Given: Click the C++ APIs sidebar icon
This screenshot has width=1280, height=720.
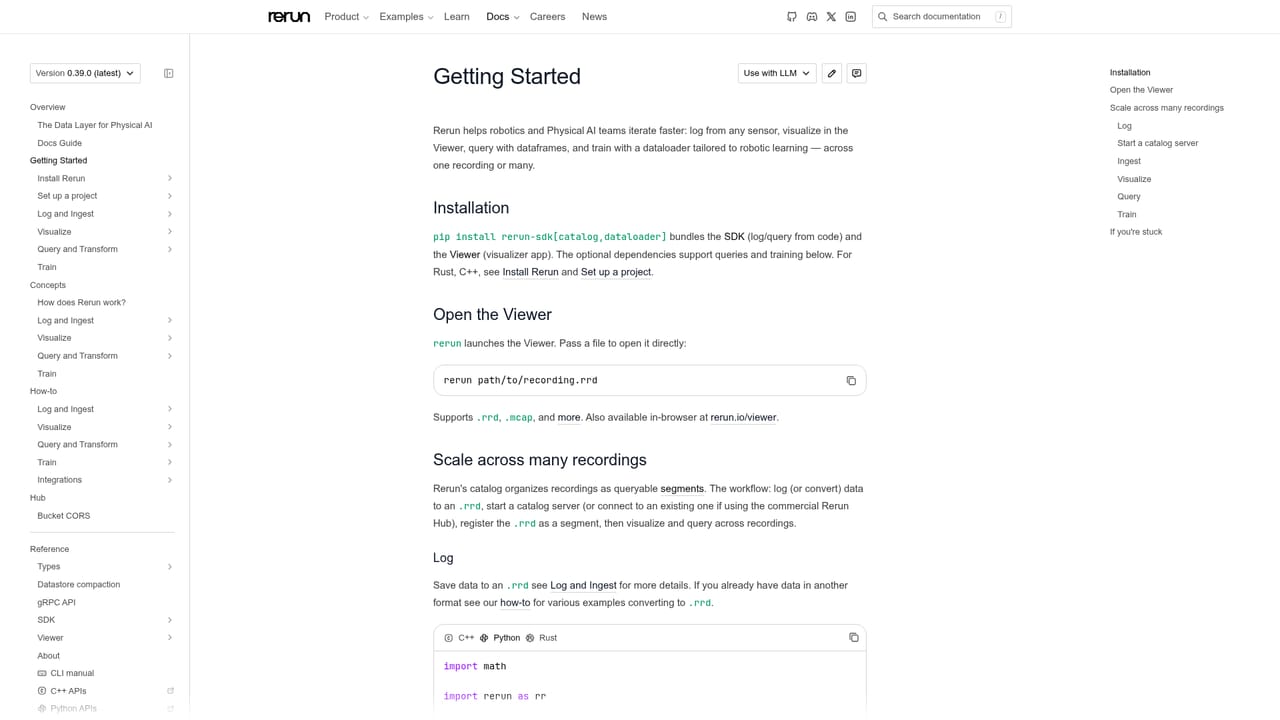Looking at the screenshot, I should [x=42, y=691].
